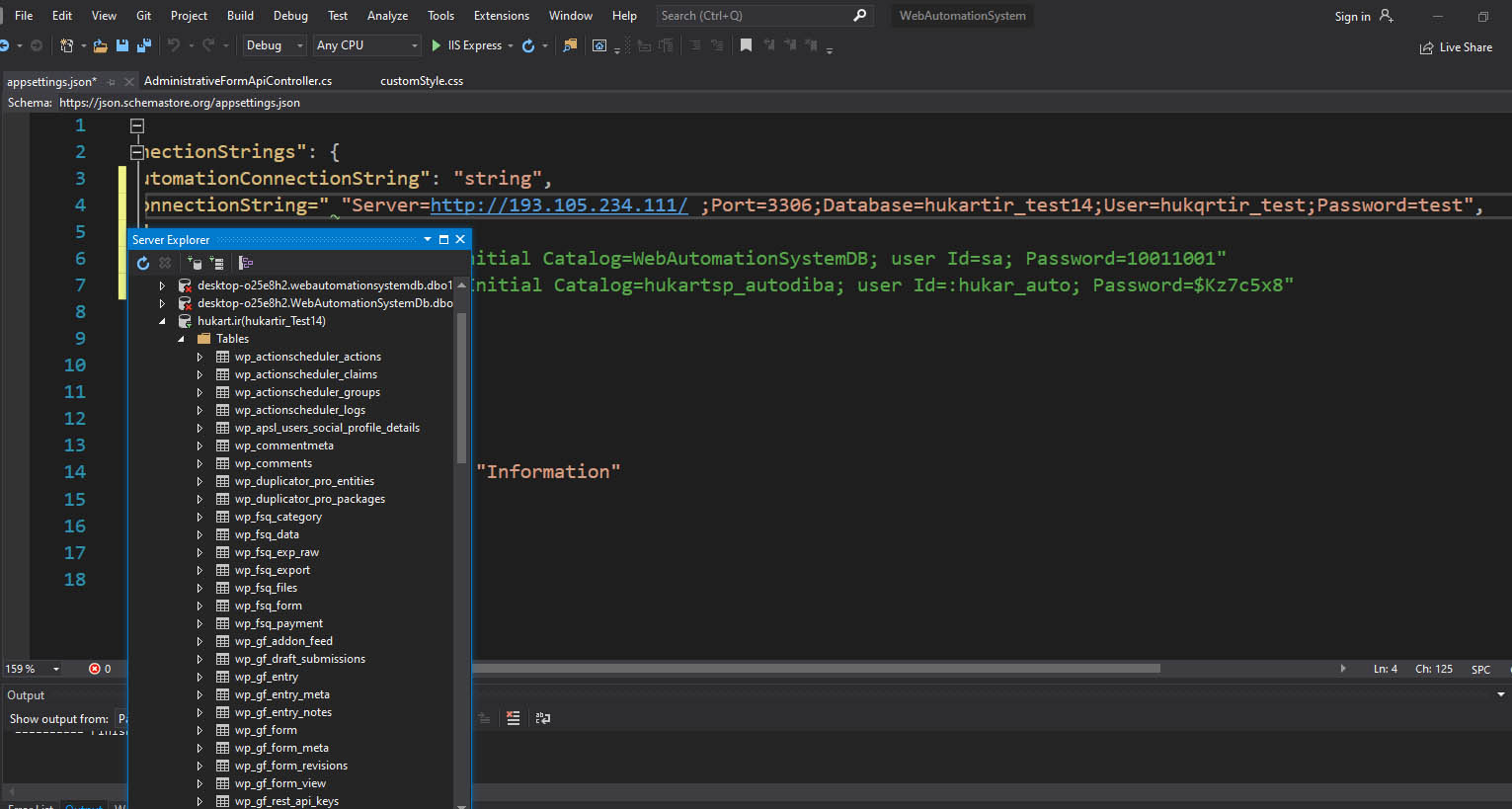Click the Clear All icon in Output panel
1512x809 pixels.
513,718
